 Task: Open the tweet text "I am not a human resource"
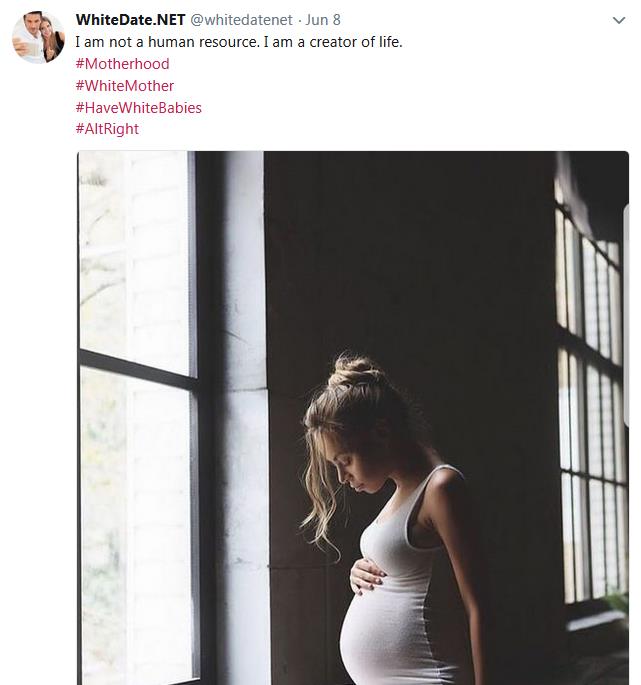coord(167,42)
